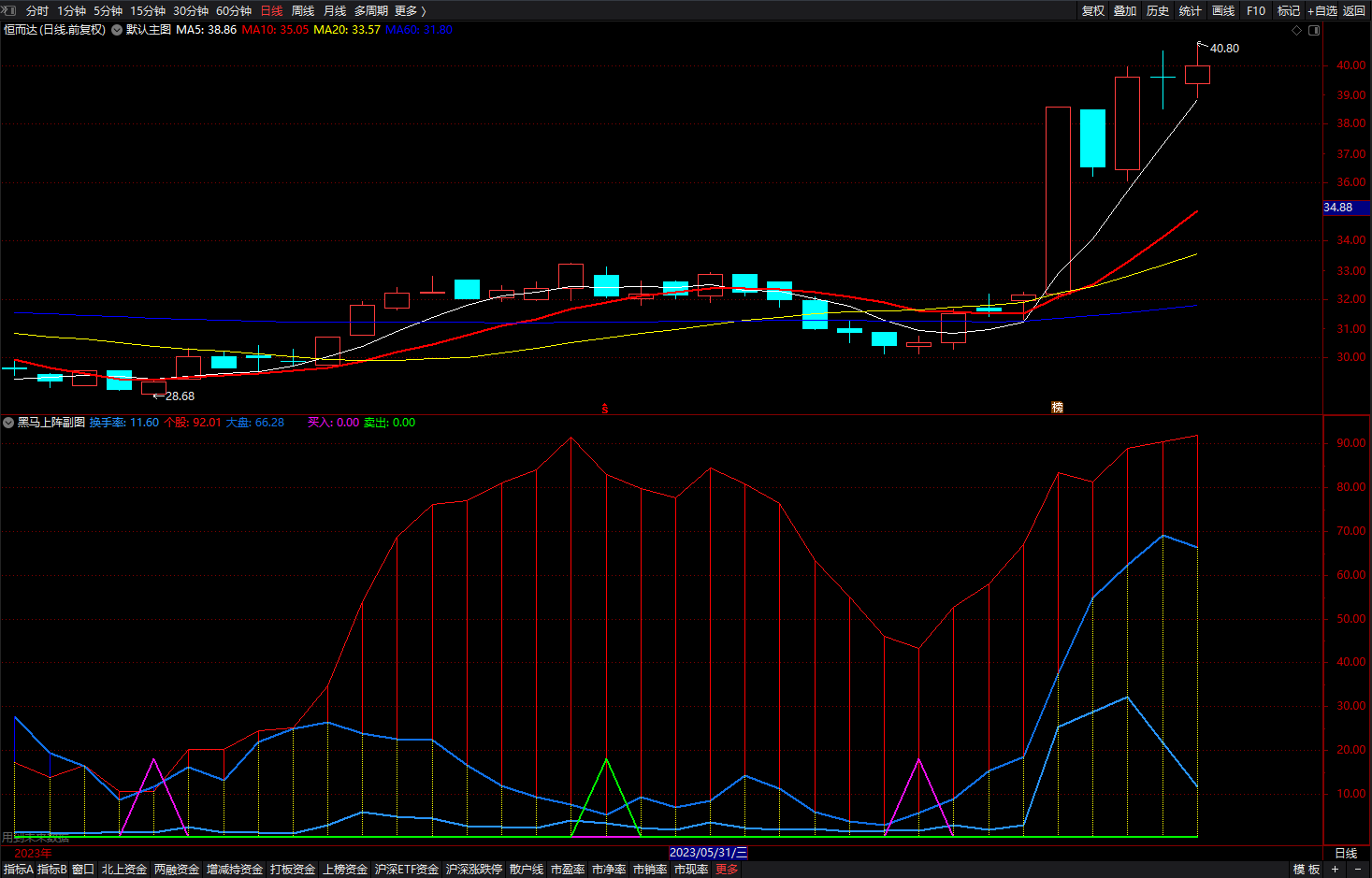Click the 复权 adjustment button
1372x878 pixels.
tap(1093, 10)
